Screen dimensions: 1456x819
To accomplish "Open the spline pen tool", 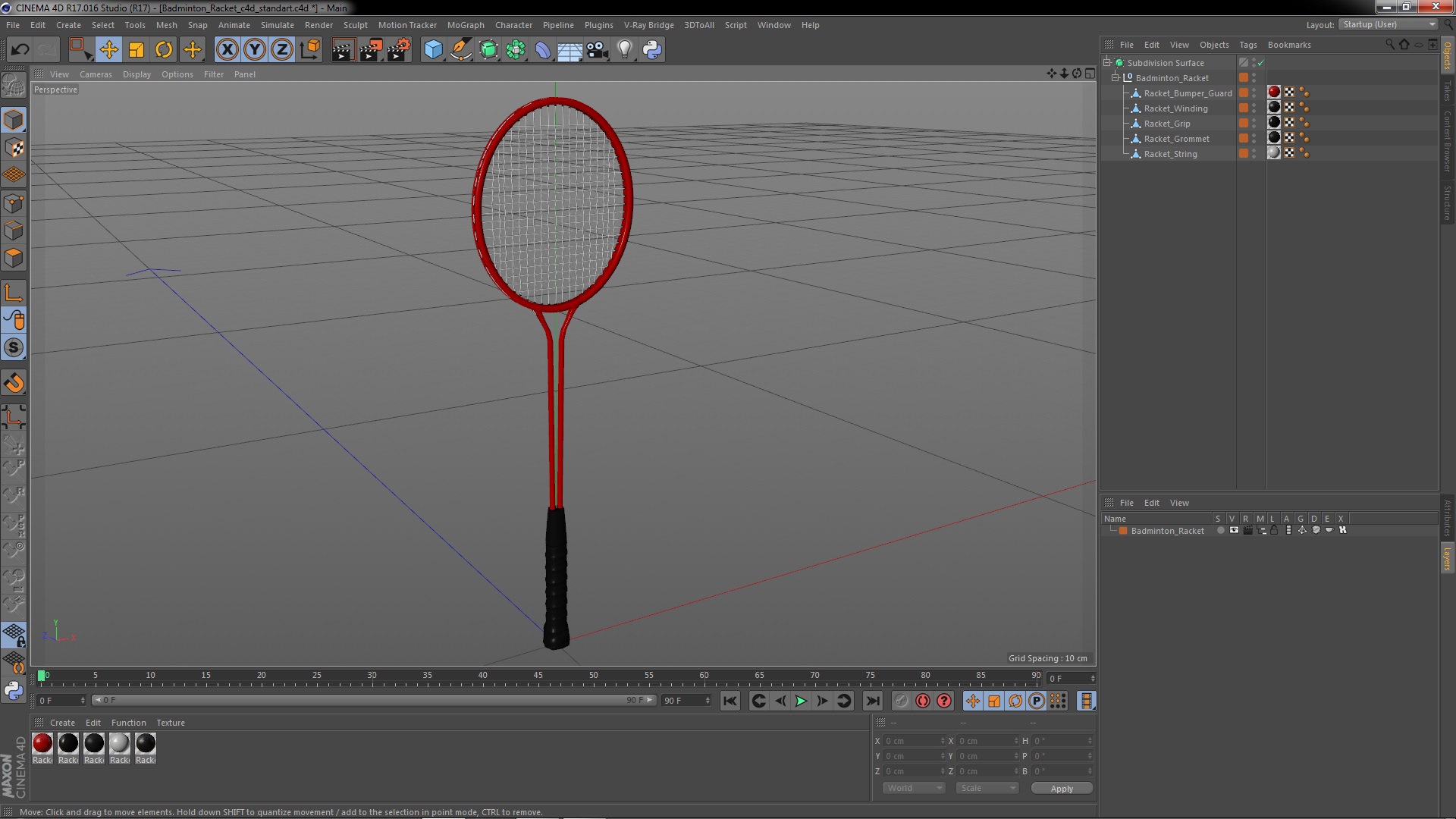I will (460, 50).
